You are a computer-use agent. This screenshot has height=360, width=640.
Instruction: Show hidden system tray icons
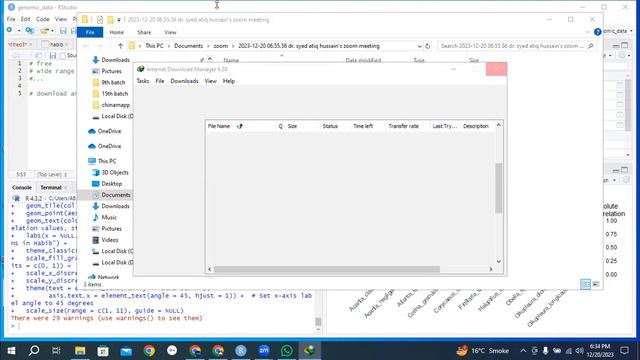tap(523, 350)
